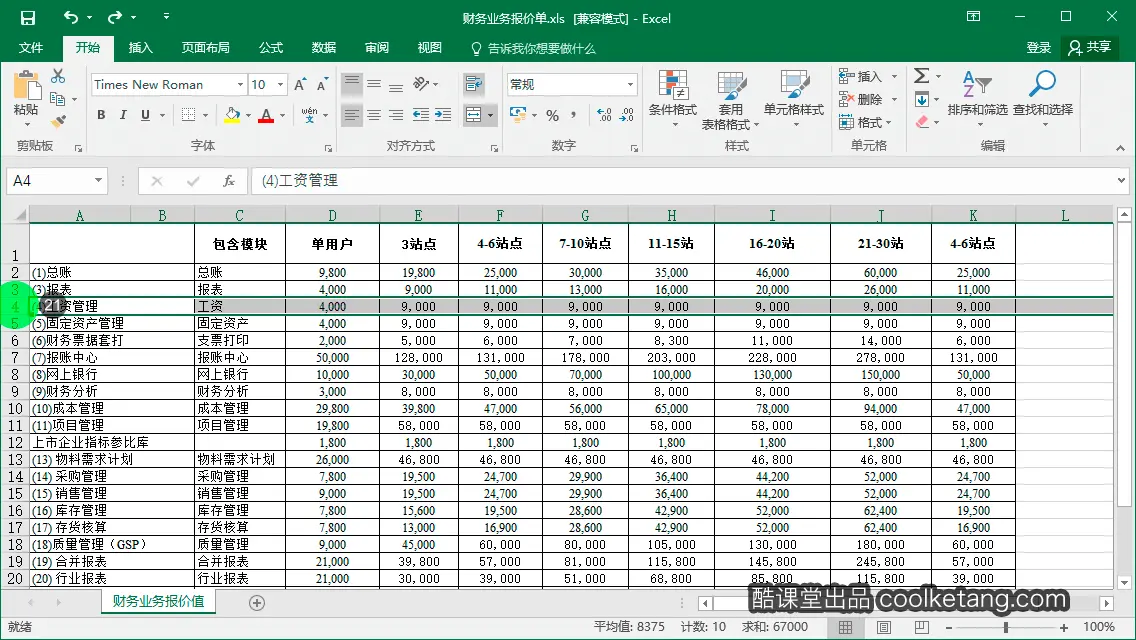
Task: Decrease the font size
Action: pos(322,85)
